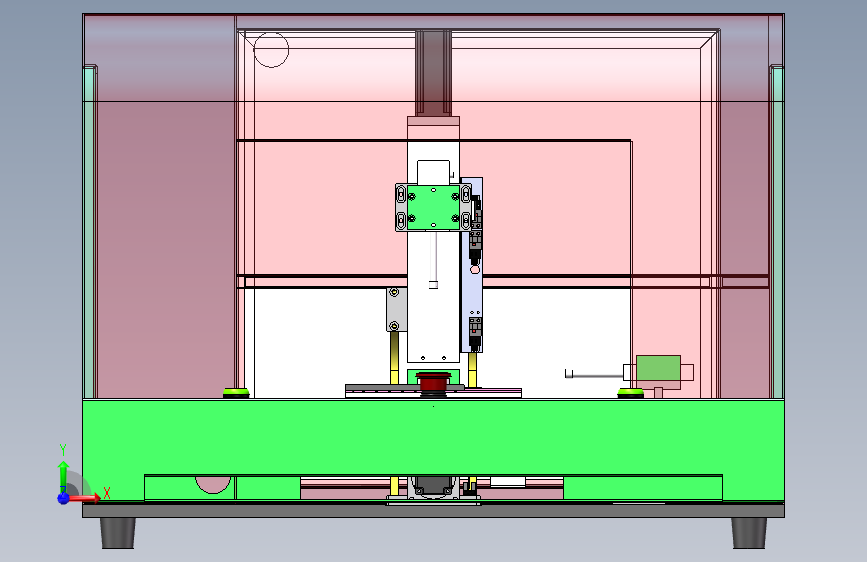Select the motor beneath the base center
Image resolution: width=867 pixels, height=562 pixels.
click(x=433, y=487)
